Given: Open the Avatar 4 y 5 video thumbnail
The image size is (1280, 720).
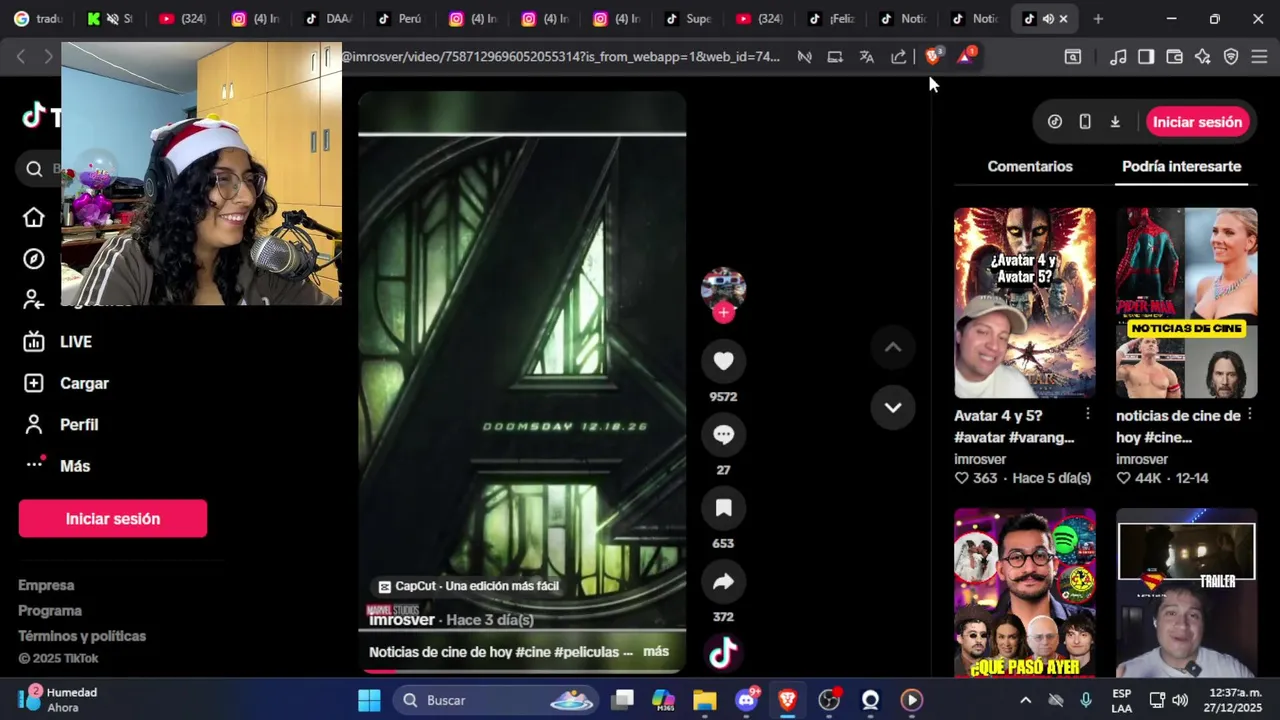Looking at the screenshot, I should tap(1024, 303).
